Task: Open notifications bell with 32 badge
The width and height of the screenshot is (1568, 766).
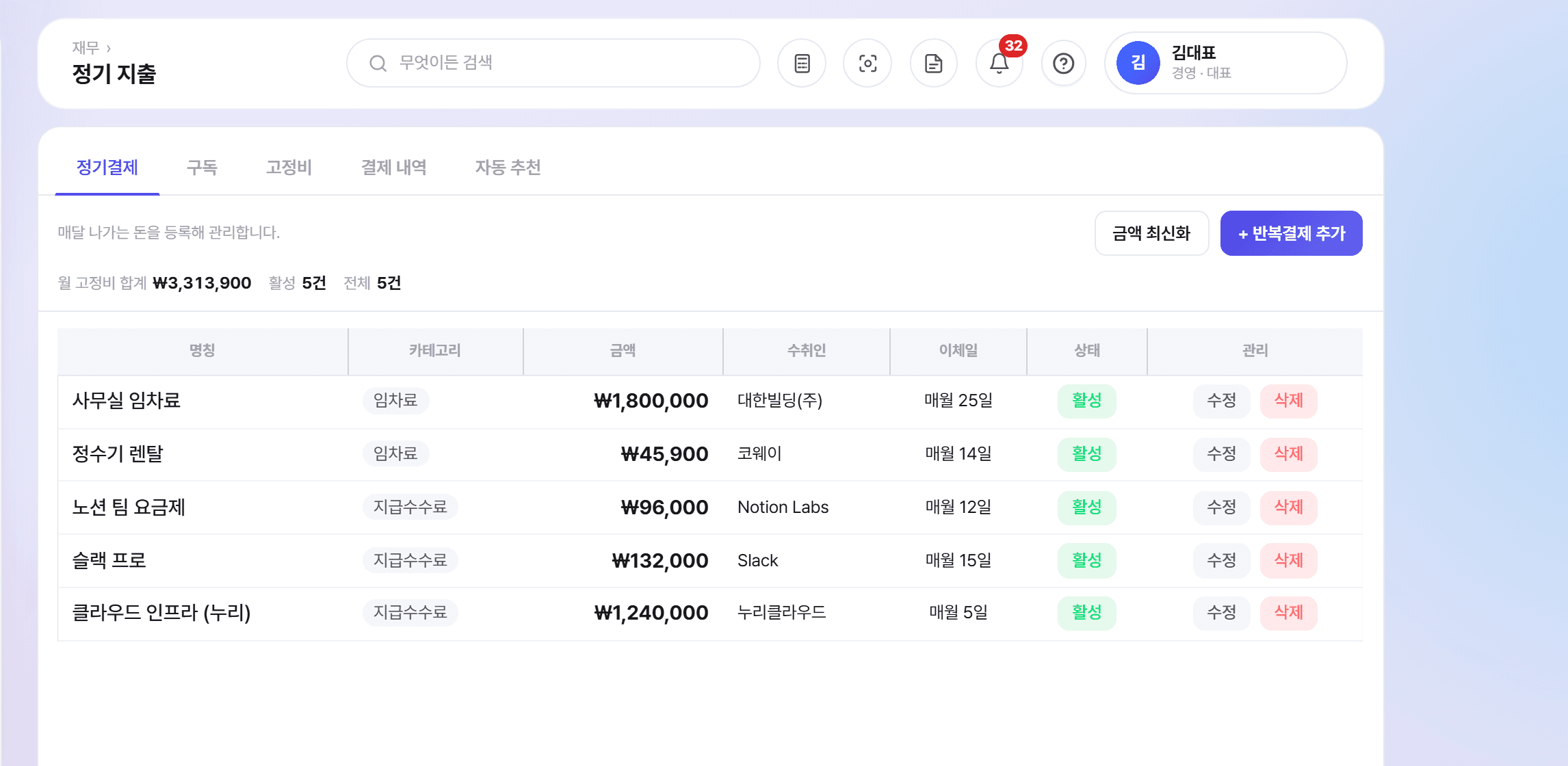Action: point(999,64)
